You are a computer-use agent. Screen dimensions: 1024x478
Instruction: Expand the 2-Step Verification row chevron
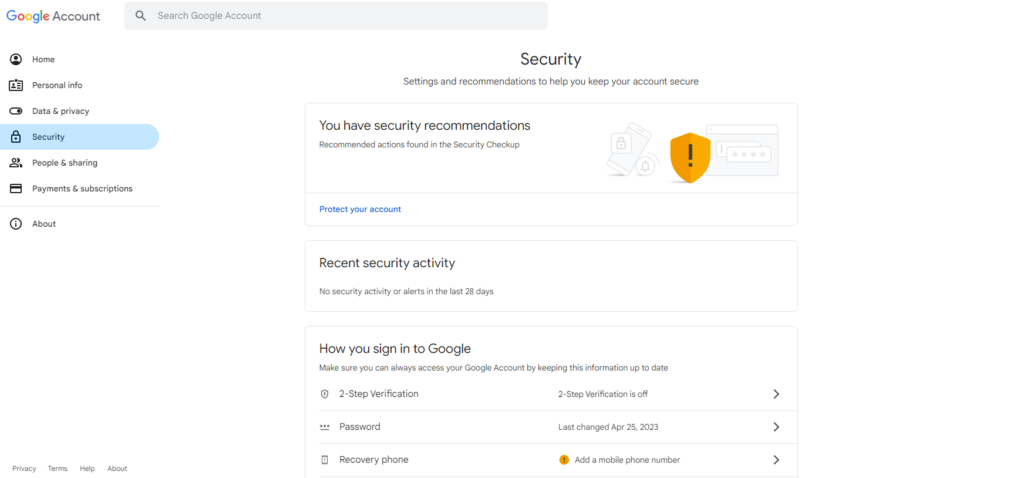point(776,394)
